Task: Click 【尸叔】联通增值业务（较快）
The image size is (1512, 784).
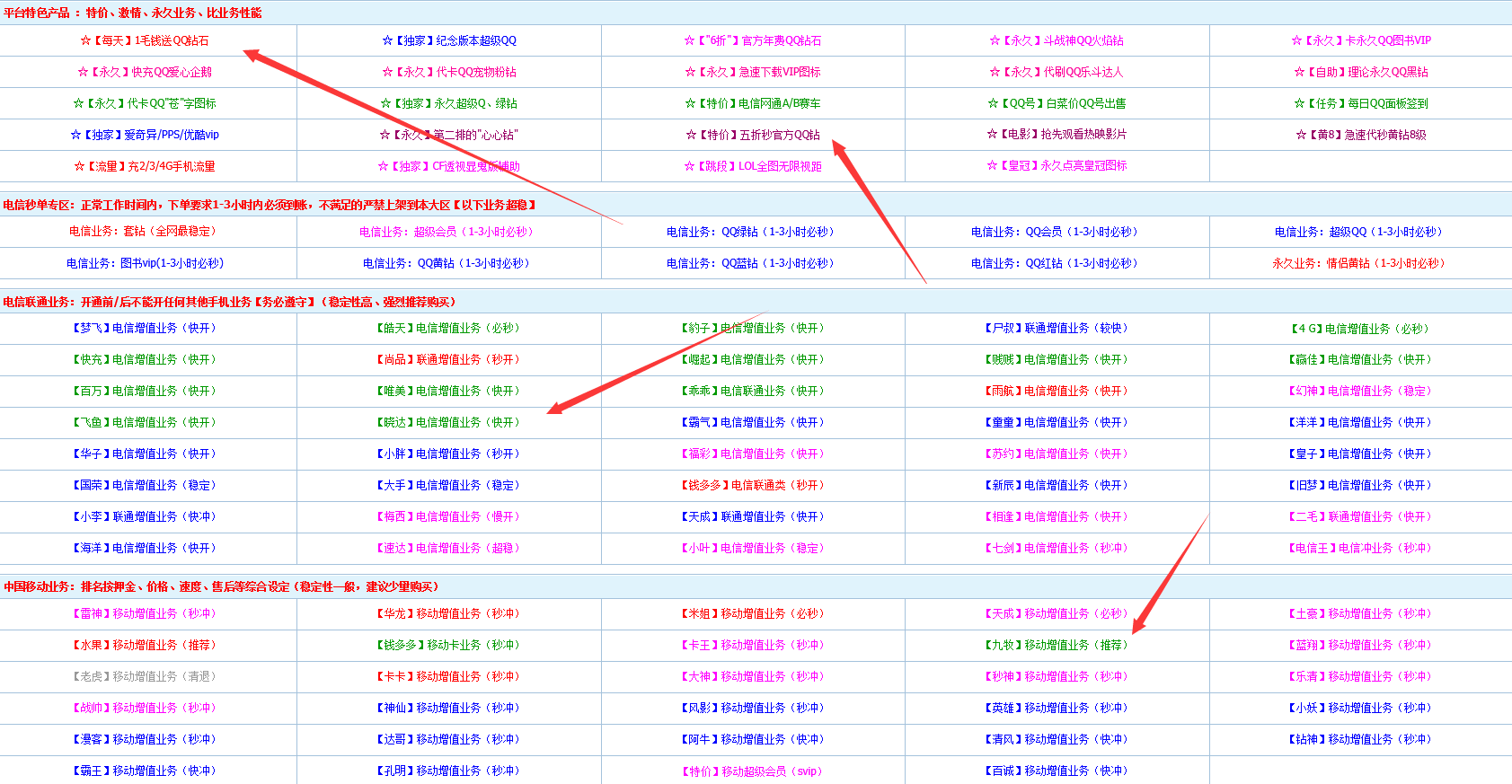Action: coord(1057,328)
